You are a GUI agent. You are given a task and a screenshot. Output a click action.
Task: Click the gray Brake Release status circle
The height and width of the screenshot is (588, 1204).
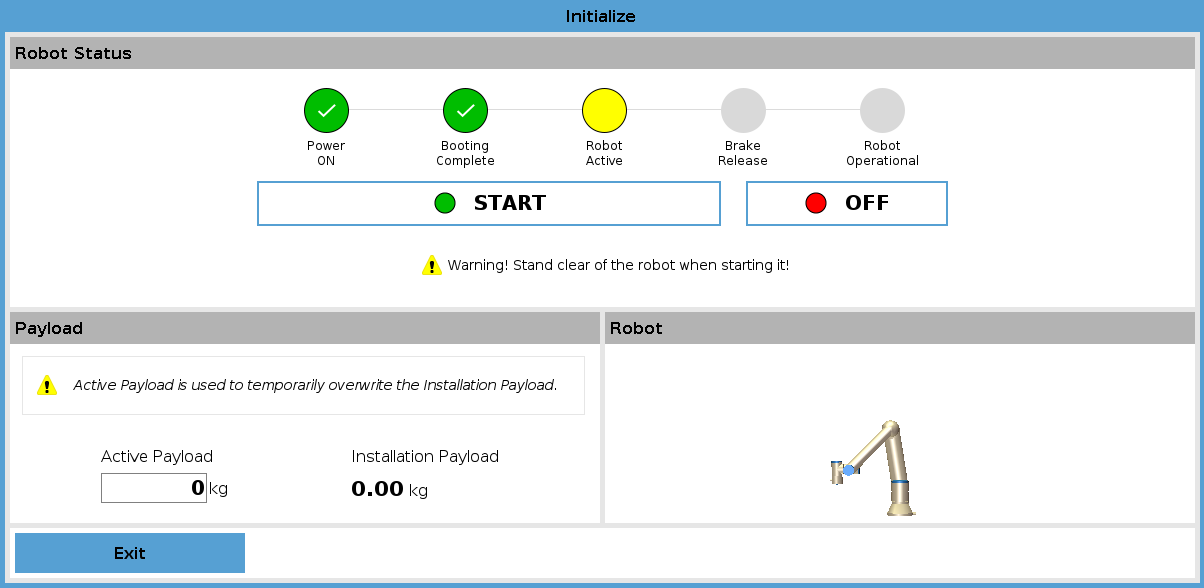(743, 111)
